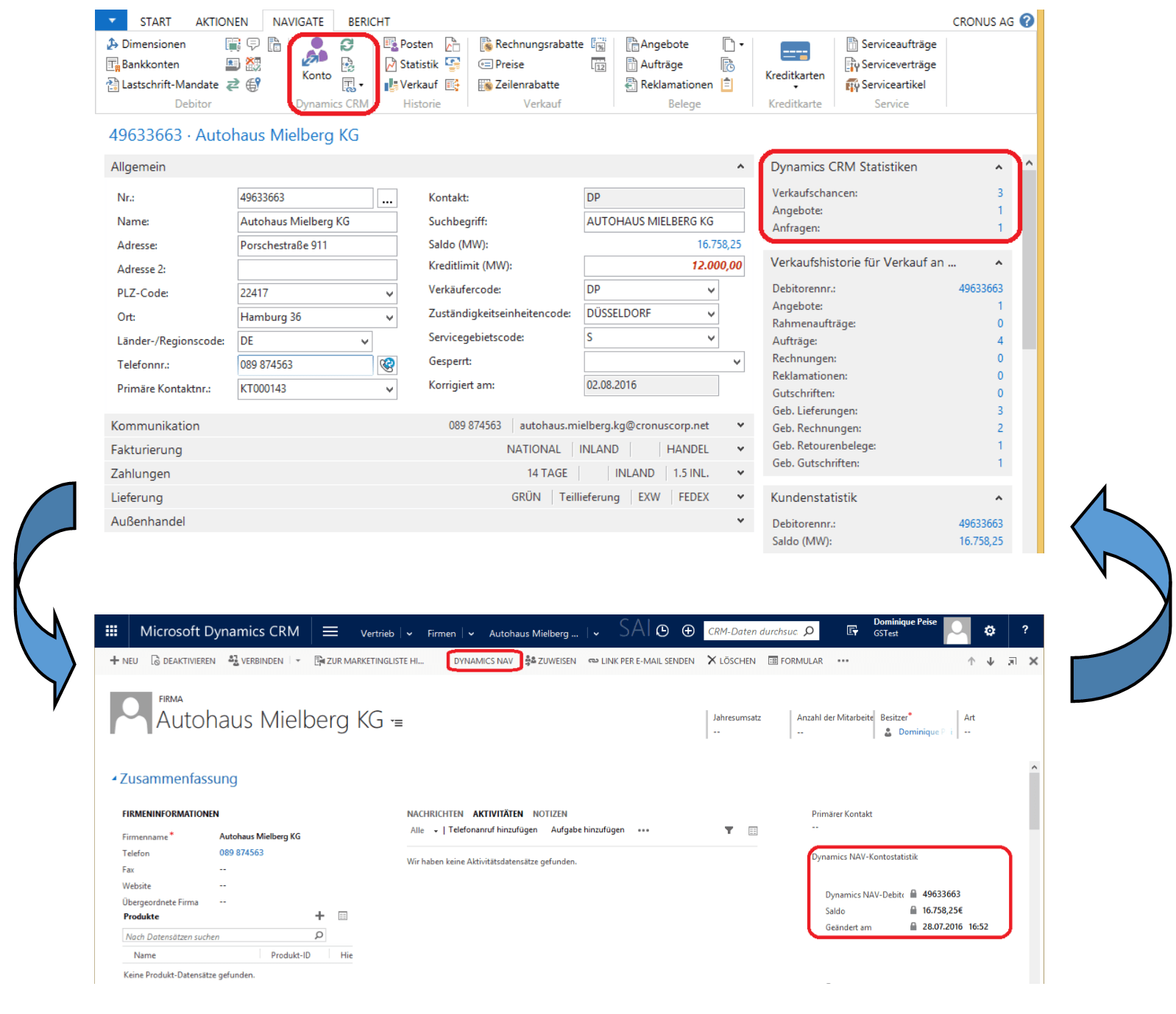This screenshot has width=1176, height=1014.
Task: Expand the Lieferung section
Action: coord(740,497)
